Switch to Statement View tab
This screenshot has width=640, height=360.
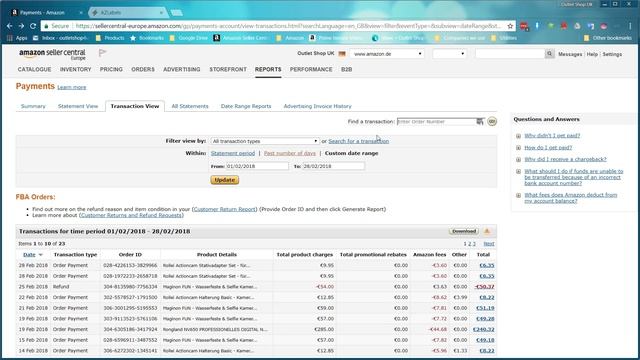pos(78,106)
